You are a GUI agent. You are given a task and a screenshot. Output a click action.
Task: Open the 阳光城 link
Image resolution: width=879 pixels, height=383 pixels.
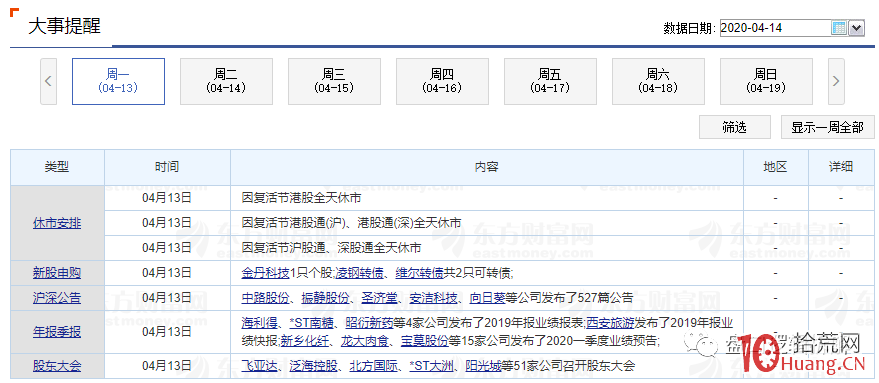(484, 367)
